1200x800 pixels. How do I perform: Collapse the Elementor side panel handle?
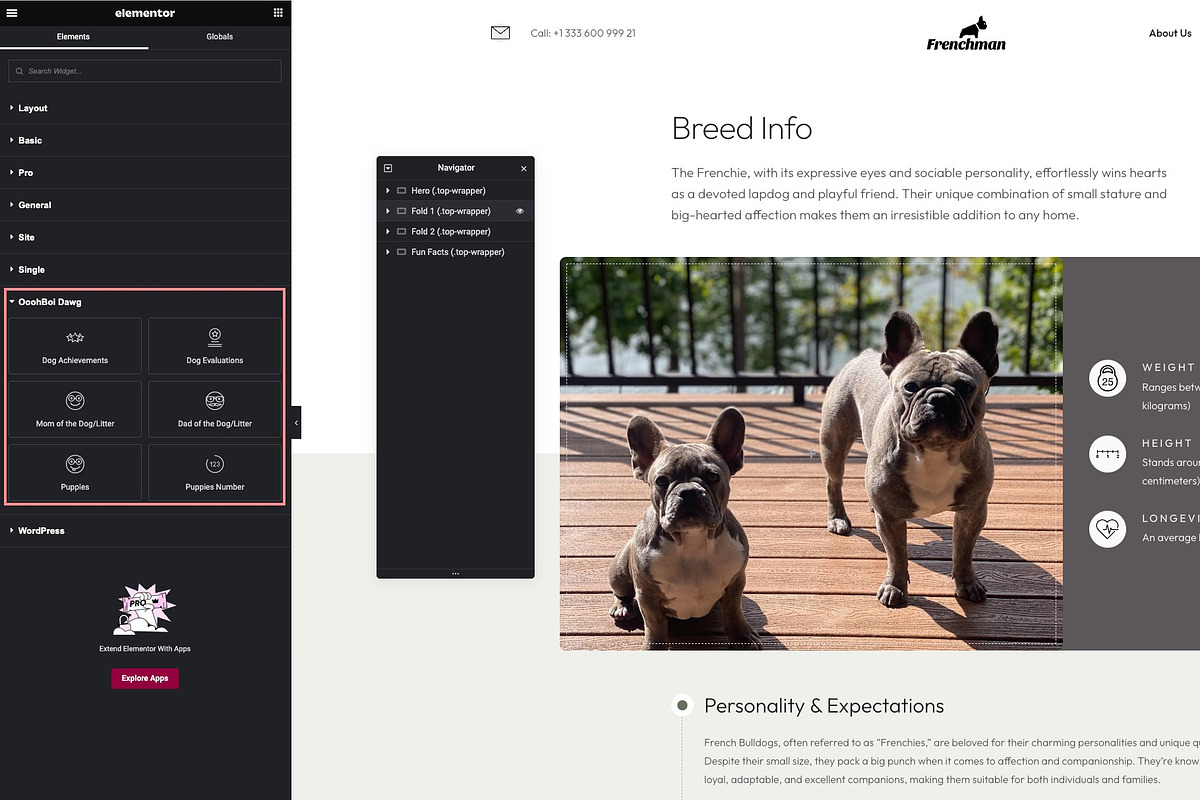[296, 423]
